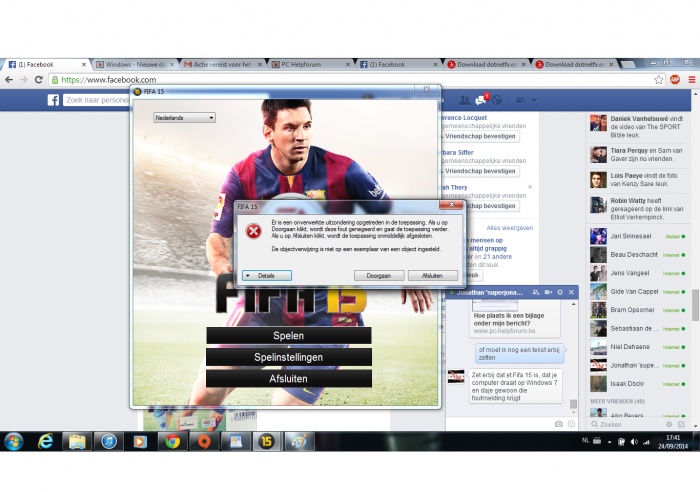Open chat sidebar settings gear
700x492 pixels.
click(669, 424)
